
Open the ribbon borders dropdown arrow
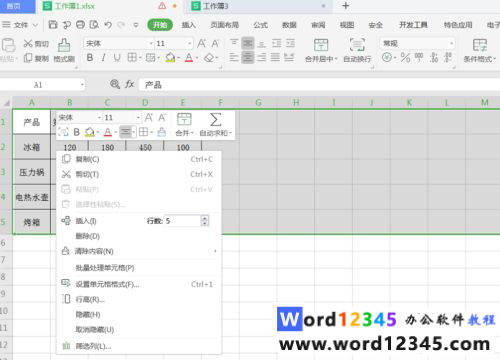click(140, 58)
